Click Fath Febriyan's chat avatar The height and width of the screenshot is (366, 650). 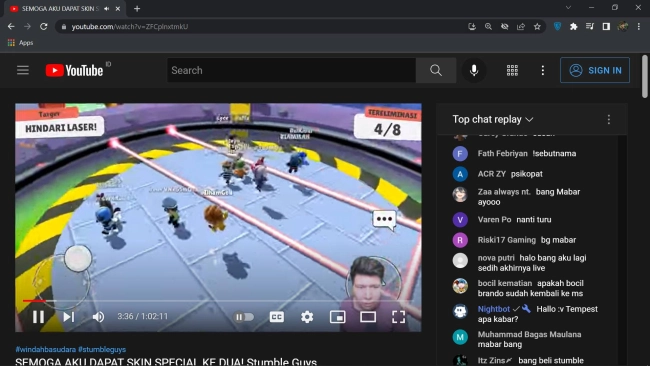click(x=460, y=154)
